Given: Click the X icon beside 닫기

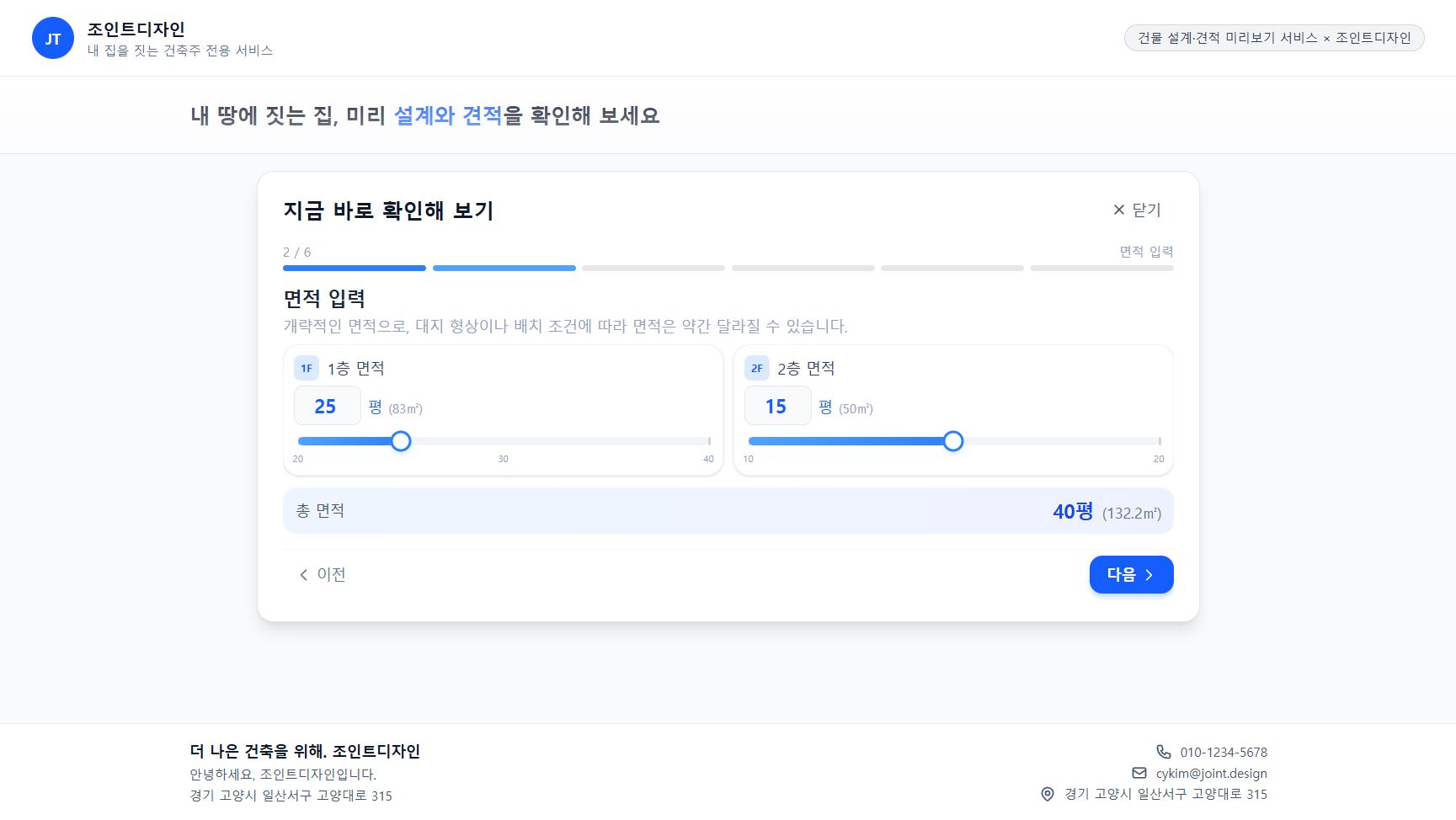Looking at the screenshot, I should pos(1118,210).
